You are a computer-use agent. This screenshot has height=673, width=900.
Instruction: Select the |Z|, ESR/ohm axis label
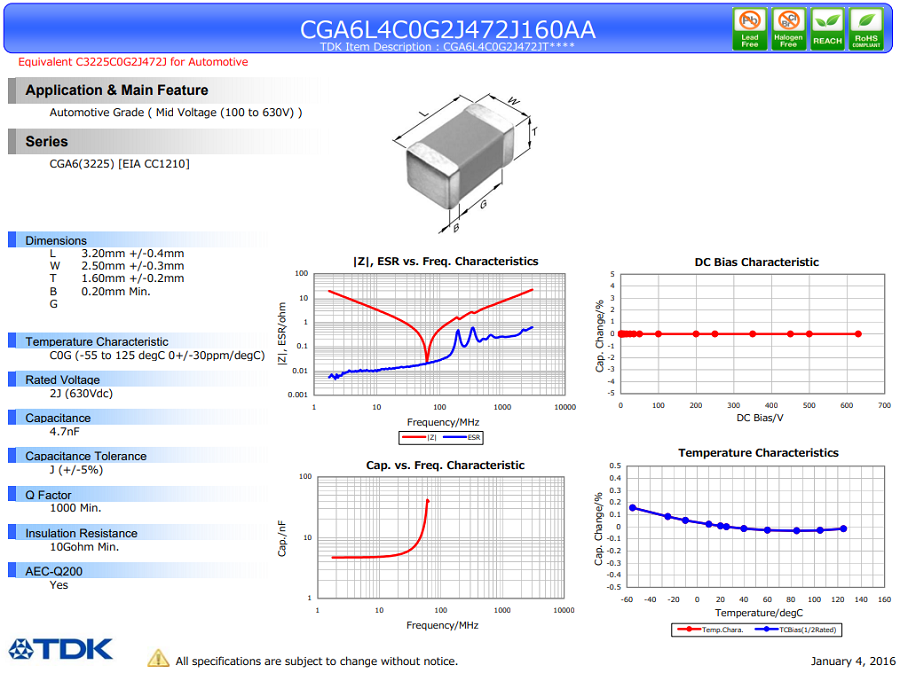[282, 333]
